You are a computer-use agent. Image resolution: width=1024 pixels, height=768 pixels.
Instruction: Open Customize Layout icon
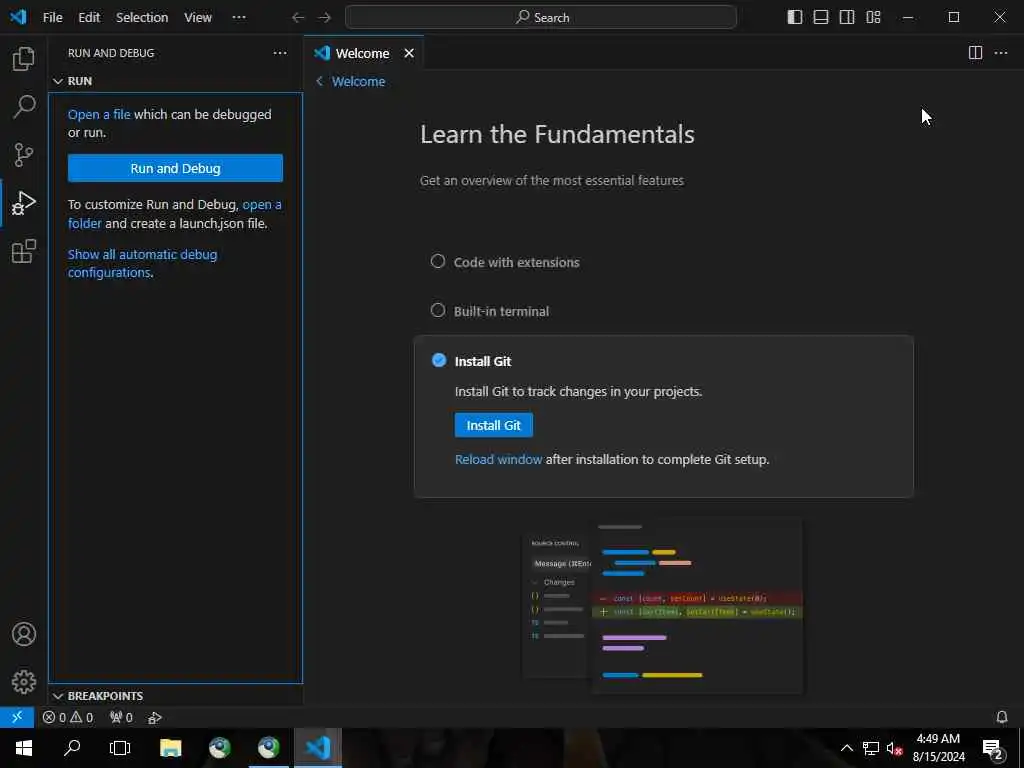[x=873, y=17]
